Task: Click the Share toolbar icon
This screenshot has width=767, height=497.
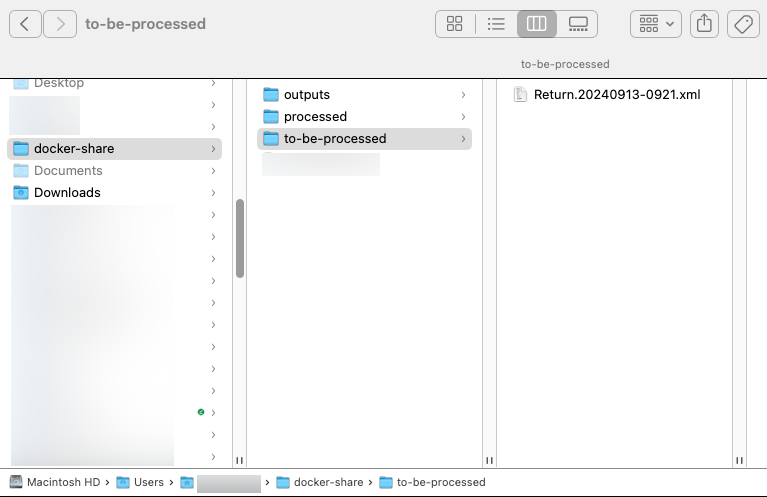Action: pos(704,24)
